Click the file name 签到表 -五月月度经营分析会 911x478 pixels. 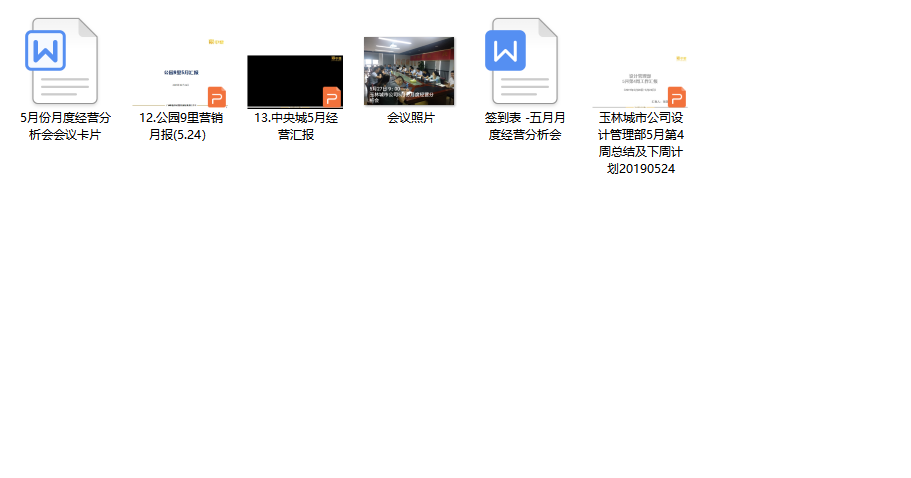click(x=524, y=126)
